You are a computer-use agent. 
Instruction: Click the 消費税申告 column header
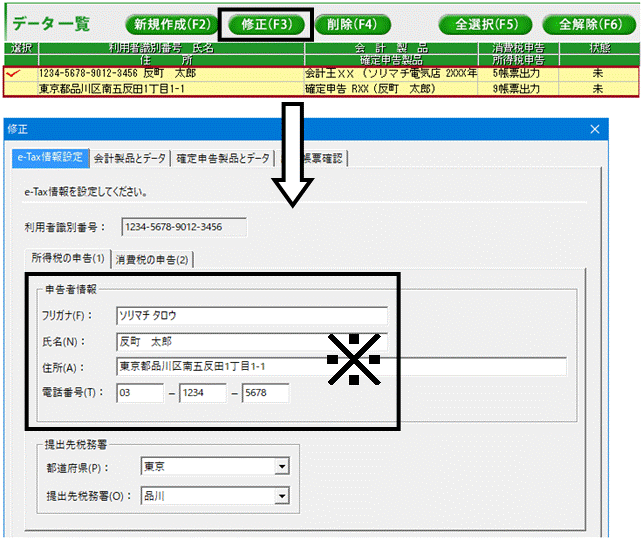tap(518, 48)
